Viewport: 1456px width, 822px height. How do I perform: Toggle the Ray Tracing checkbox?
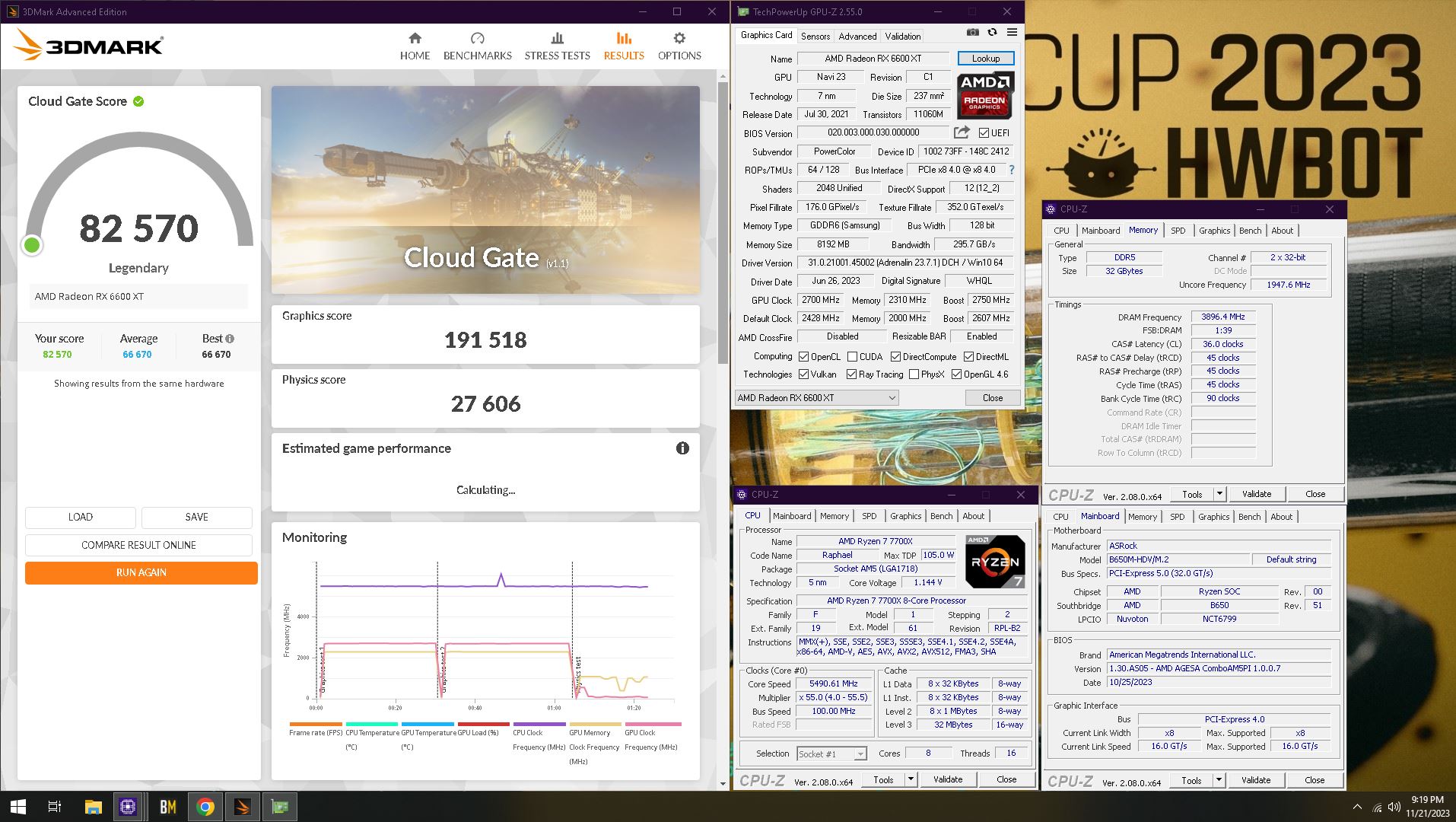[x=851, y=374]
